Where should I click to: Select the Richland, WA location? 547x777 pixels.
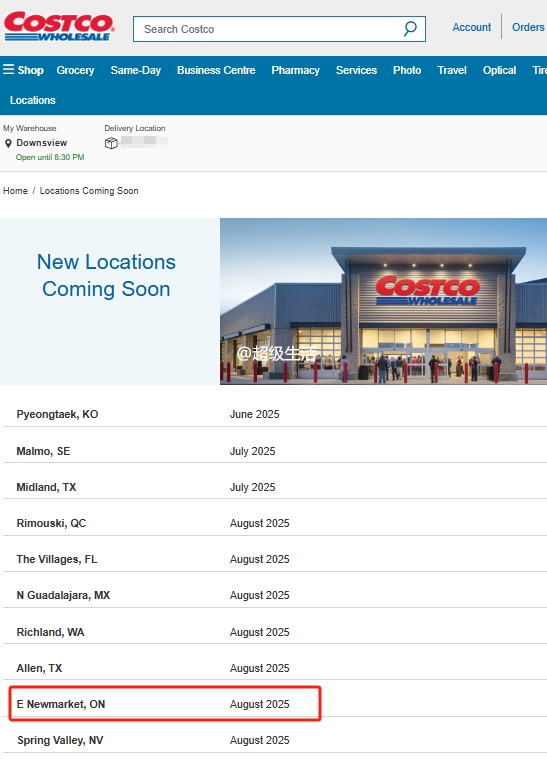click(x=51, y=632)
